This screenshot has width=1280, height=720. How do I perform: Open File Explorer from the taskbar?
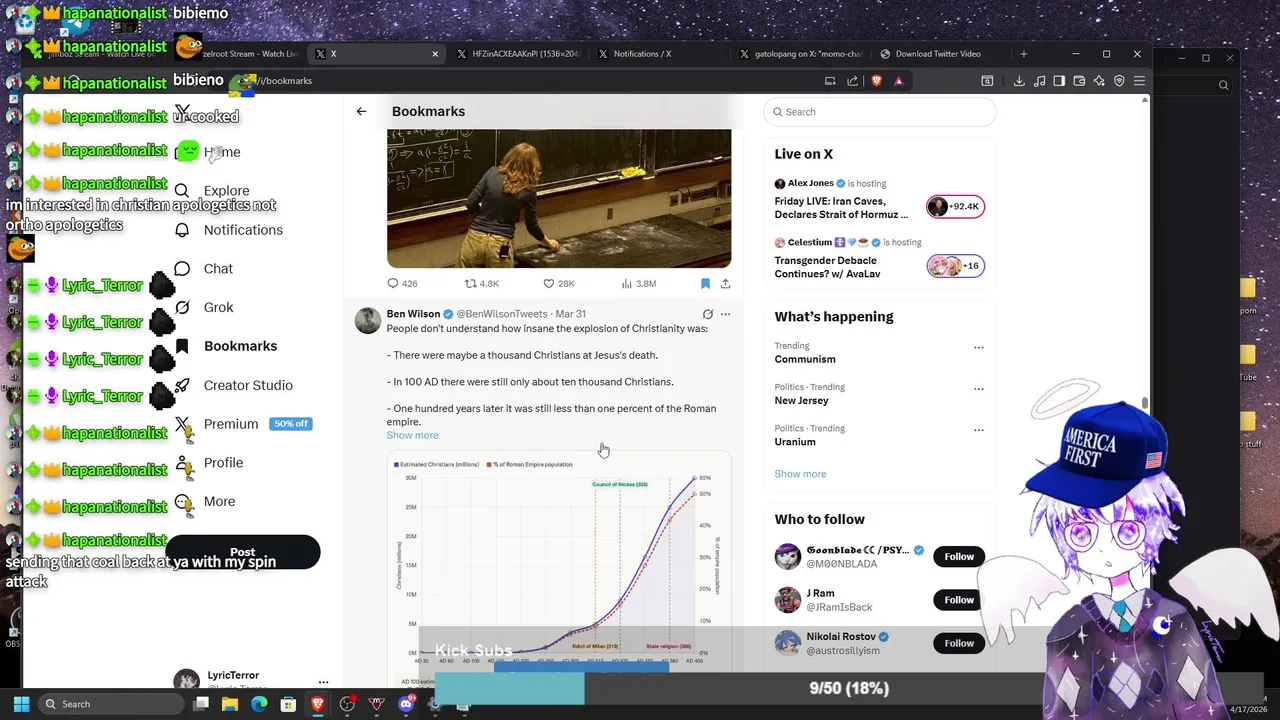230,704
